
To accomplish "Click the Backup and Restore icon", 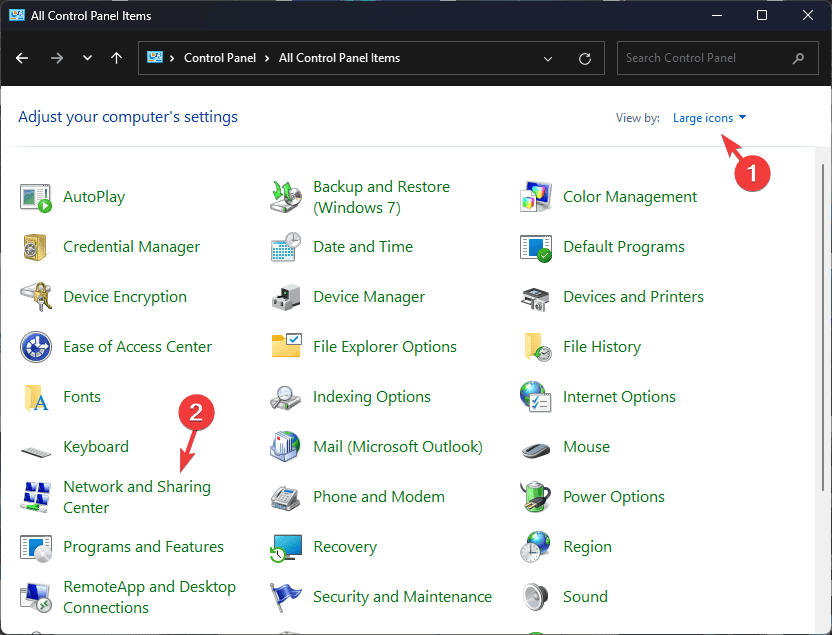I will (x=286, y=197).
